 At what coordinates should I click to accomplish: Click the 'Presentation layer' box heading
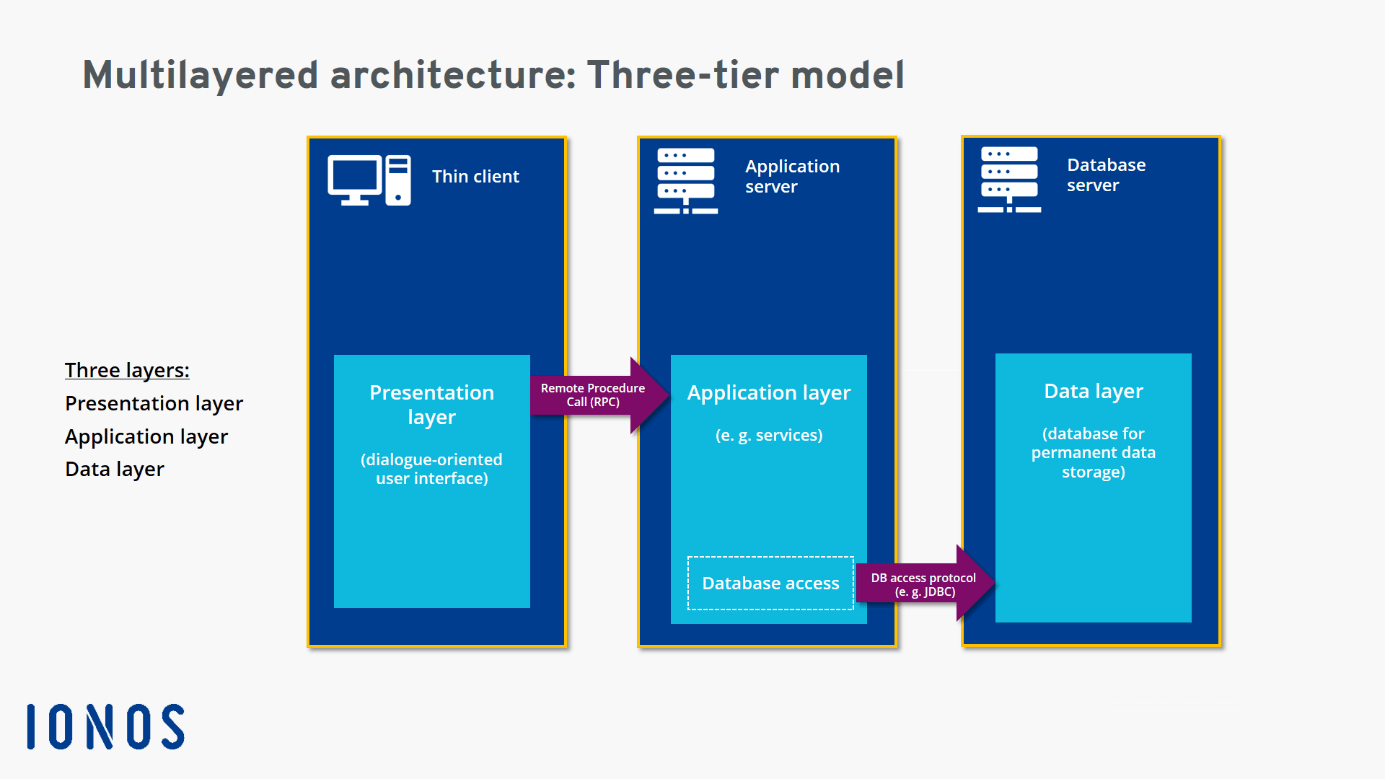pos(432,405)
